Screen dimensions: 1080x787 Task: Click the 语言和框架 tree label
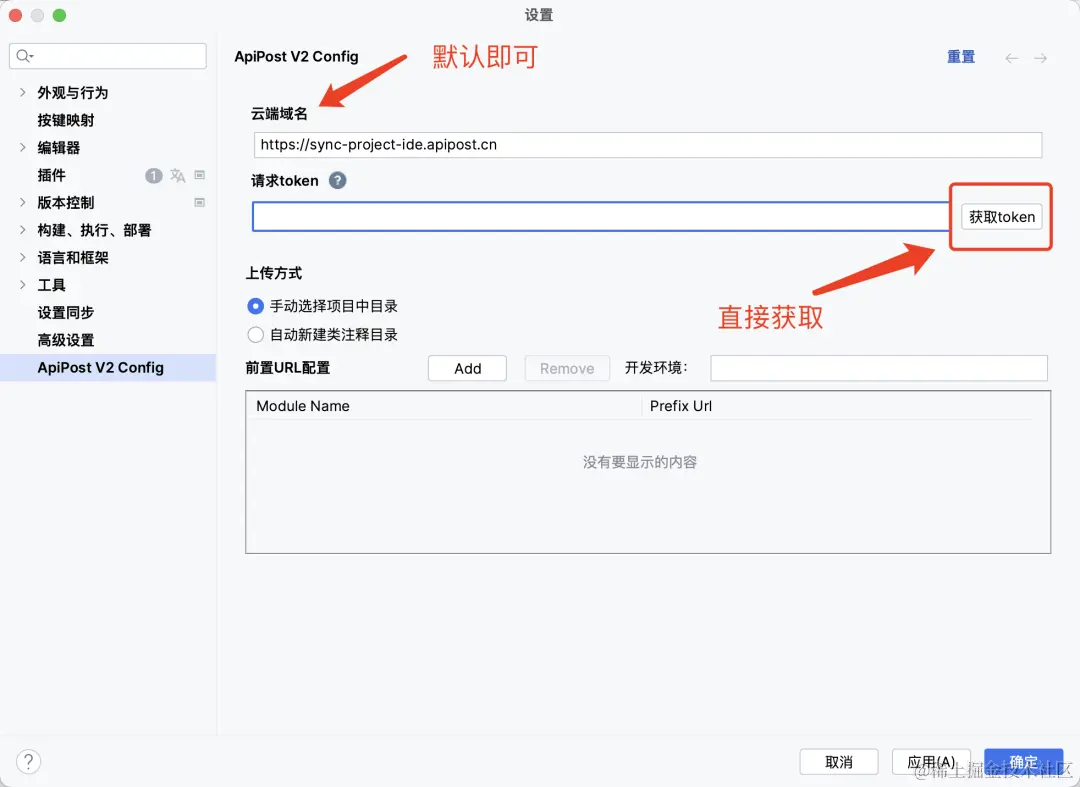[73, 258]
